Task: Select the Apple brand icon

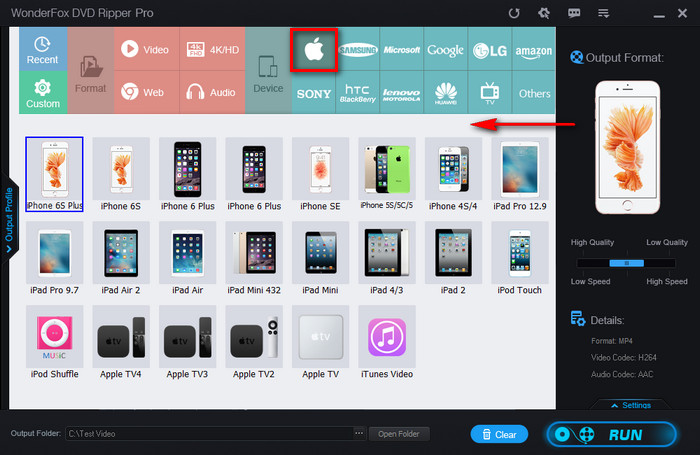Action: (314, 50)
